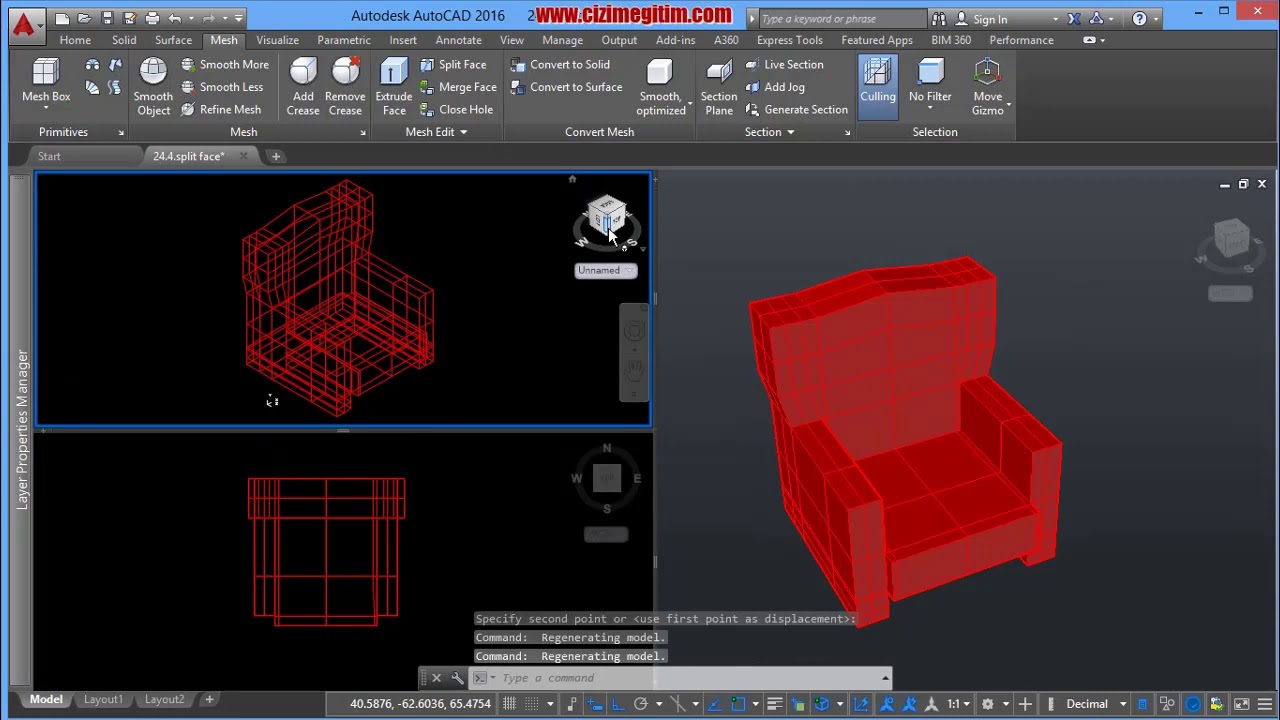Click the search keyword input field
This screenshot has height=720, width=1280.
[x=842, y=19]
